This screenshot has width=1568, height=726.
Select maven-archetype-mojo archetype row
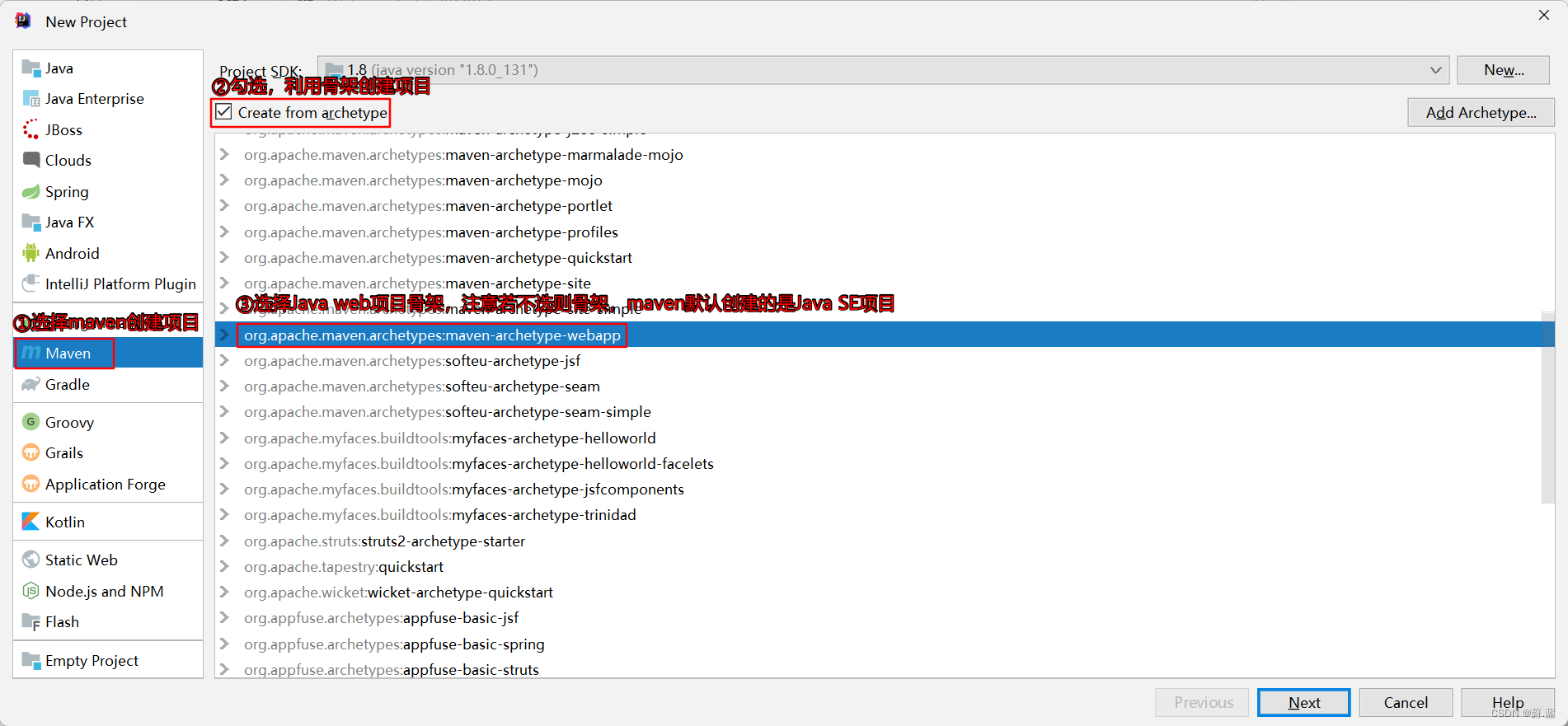tap(878, 180)
